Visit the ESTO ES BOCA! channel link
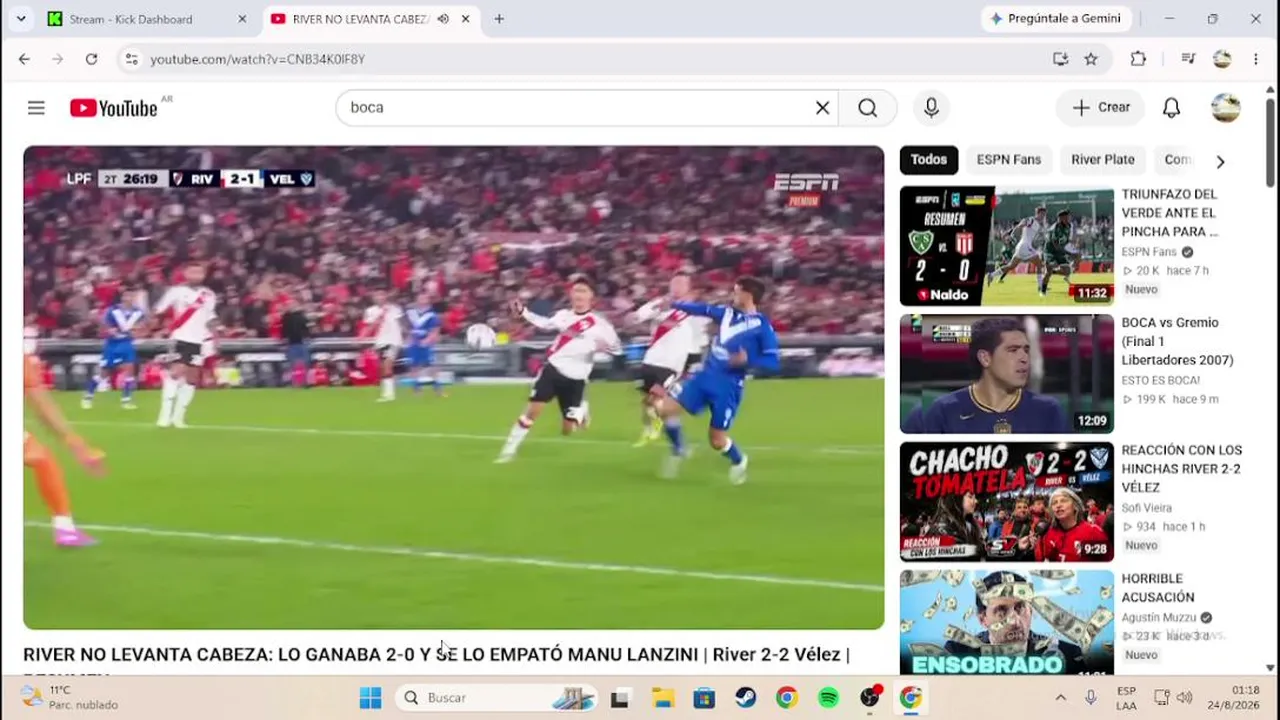Screen dimensions: 1280x720 1161,380
